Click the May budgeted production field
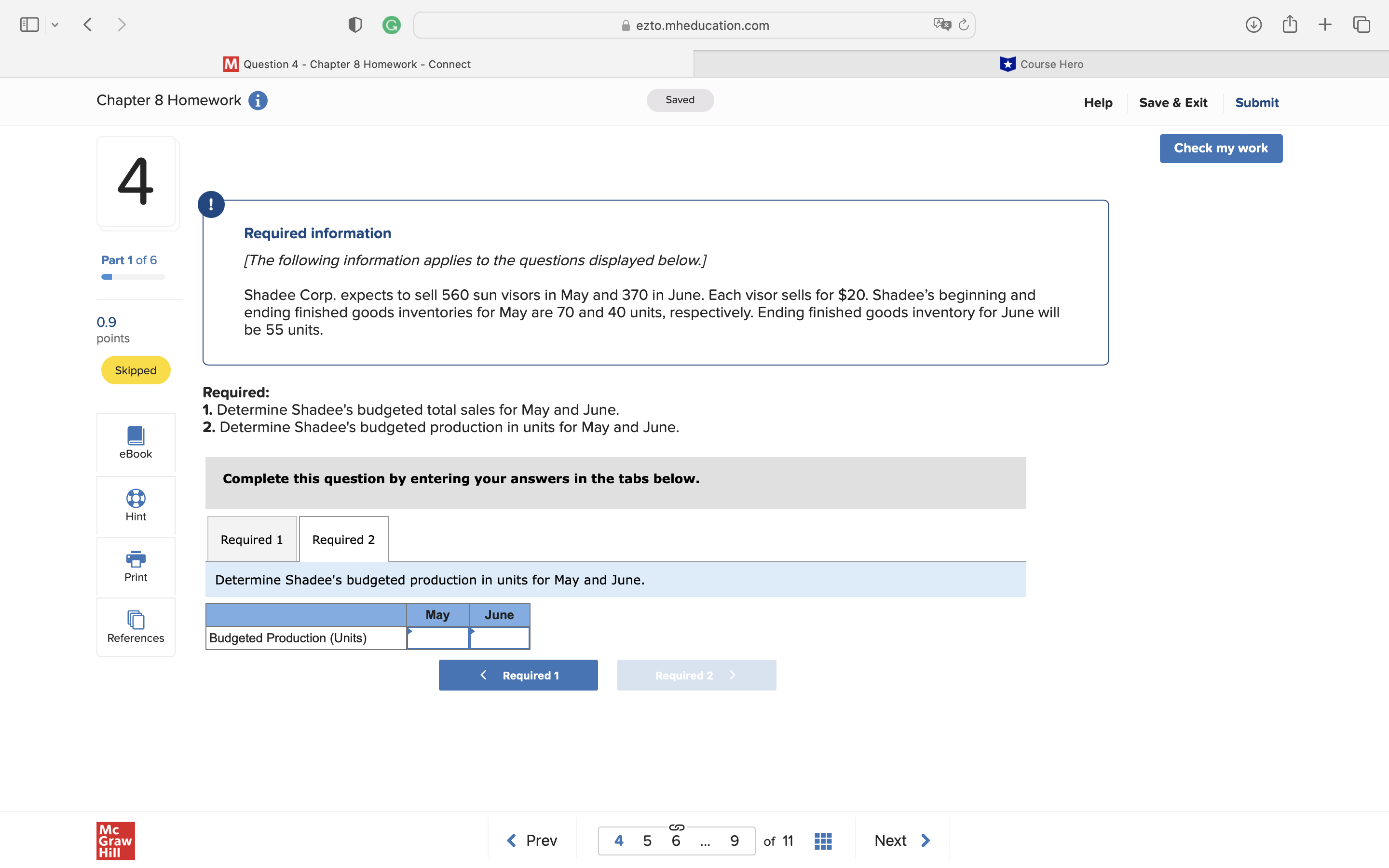Viewport: 1389px width, 868px height. click(x=437, y=638)
